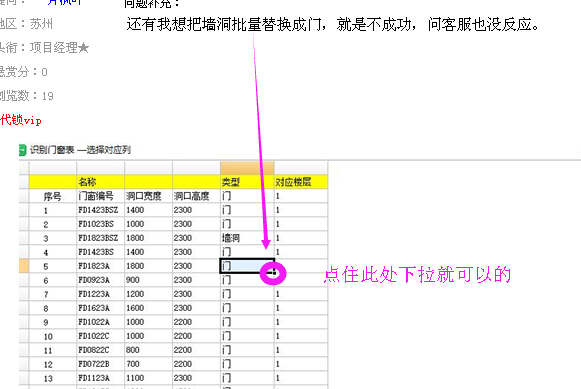Select width 800 in the FD0822C row

tap(148, 350)
